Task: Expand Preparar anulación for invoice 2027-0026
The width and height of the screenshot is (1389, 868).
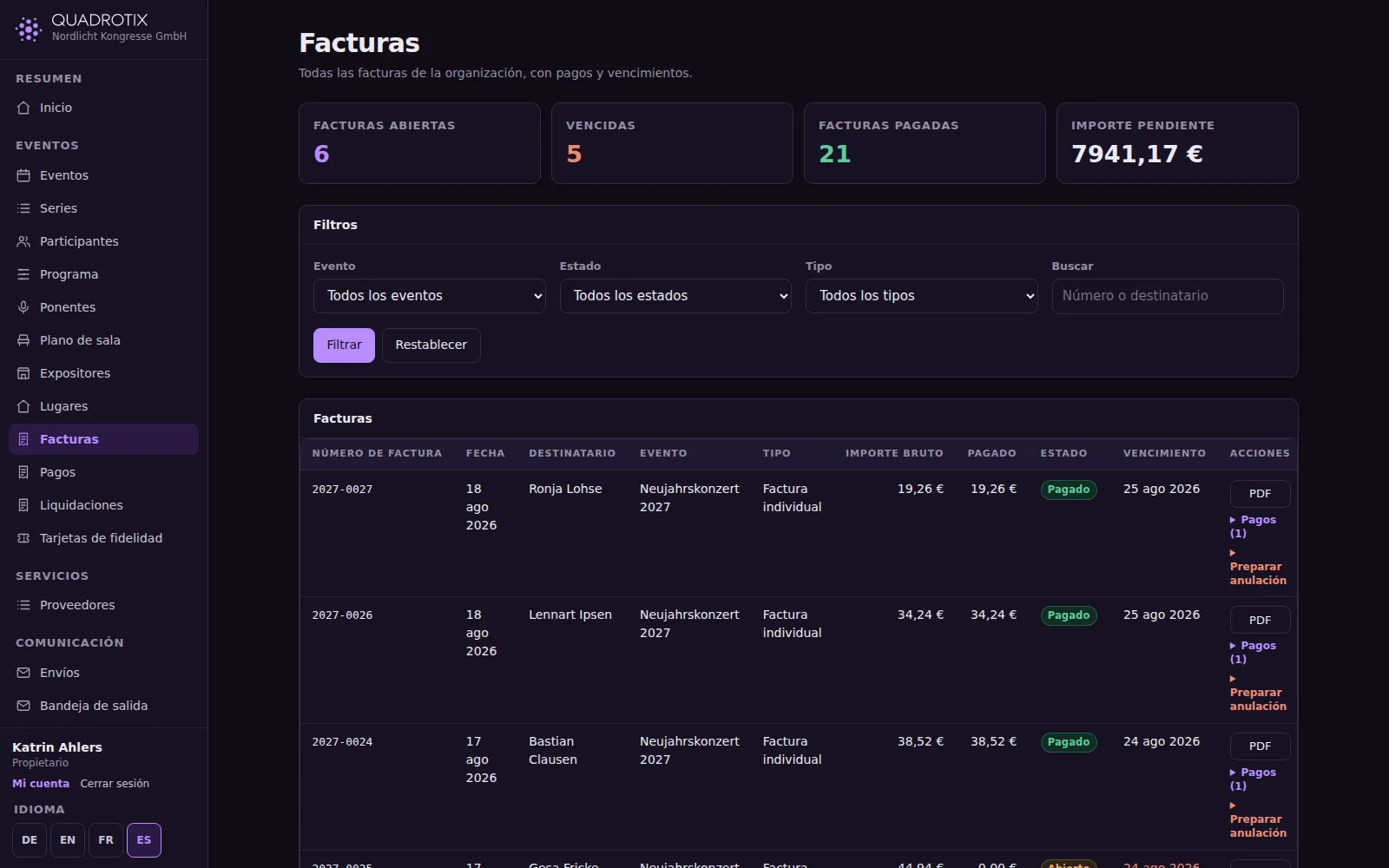Action: (1258, 693)
